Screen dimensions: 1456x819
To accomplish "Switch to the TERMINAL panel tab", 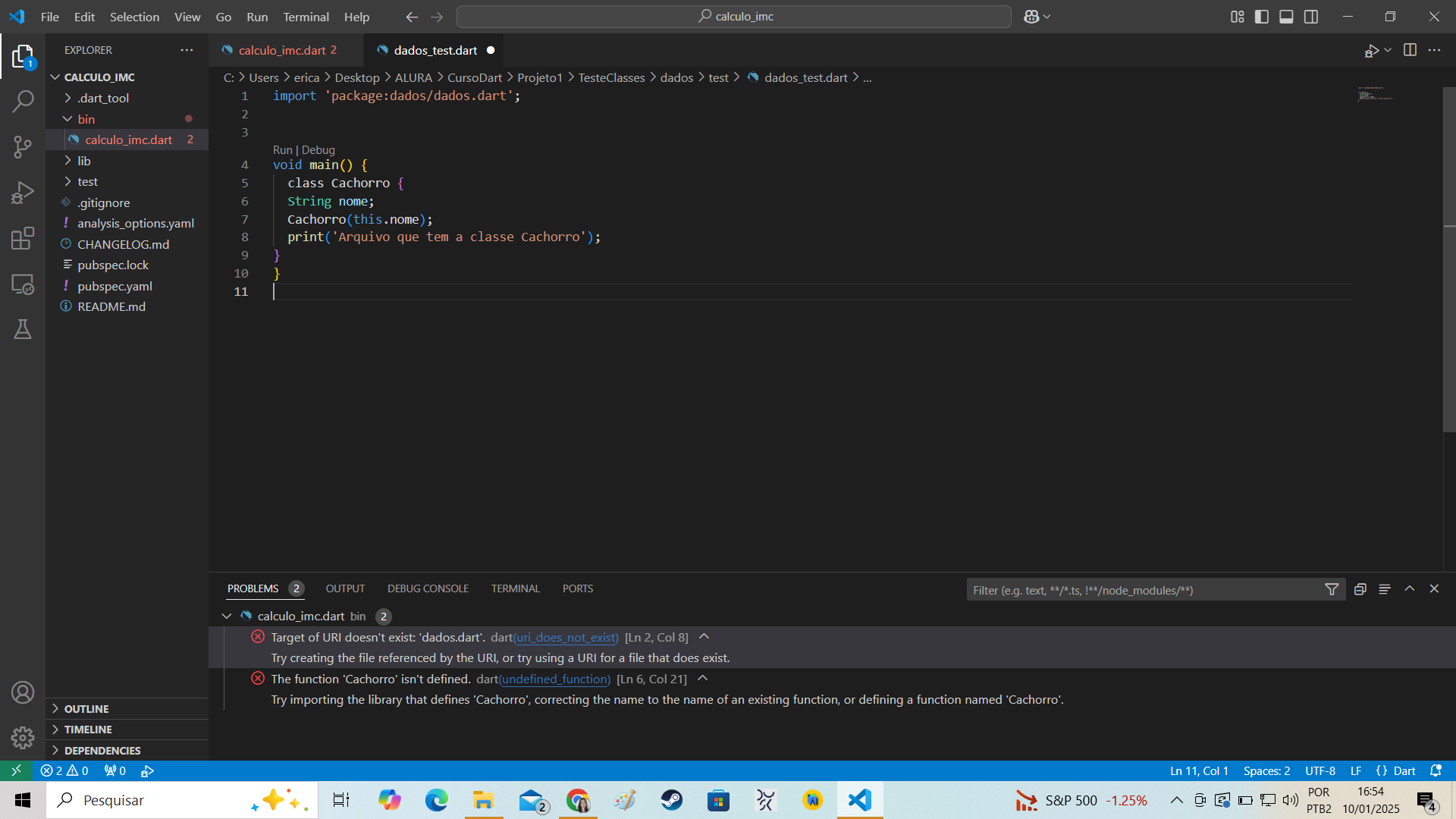I will 515,588.
